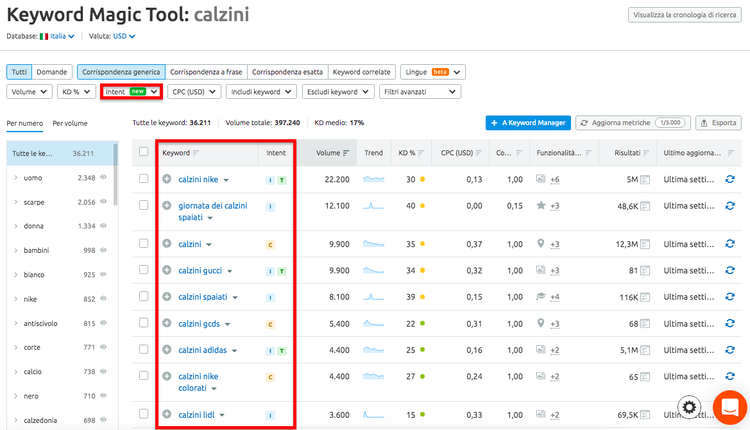Open the table settings gear icon
Image resolution: width=750 pixels, height=430 pixels.
pos(689,407)
